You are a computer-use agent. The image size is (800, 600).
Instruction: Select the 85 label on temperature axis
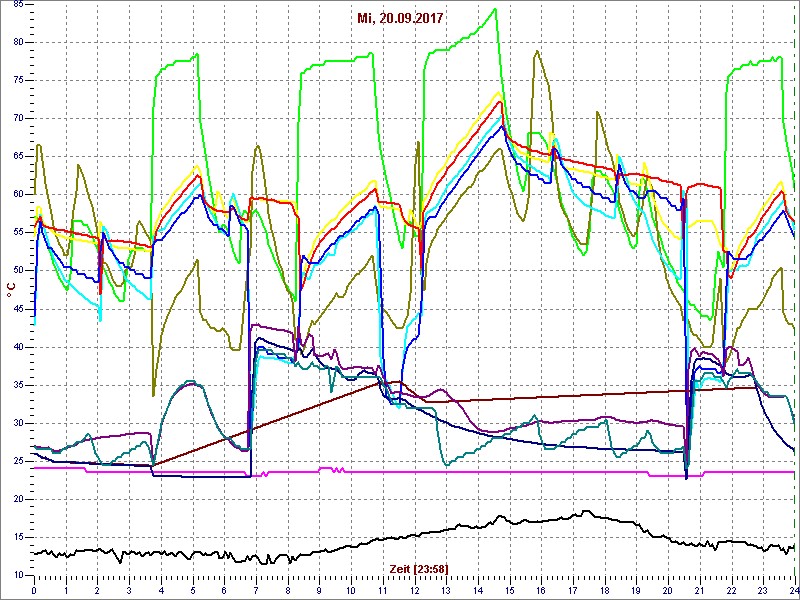(17, 5)
